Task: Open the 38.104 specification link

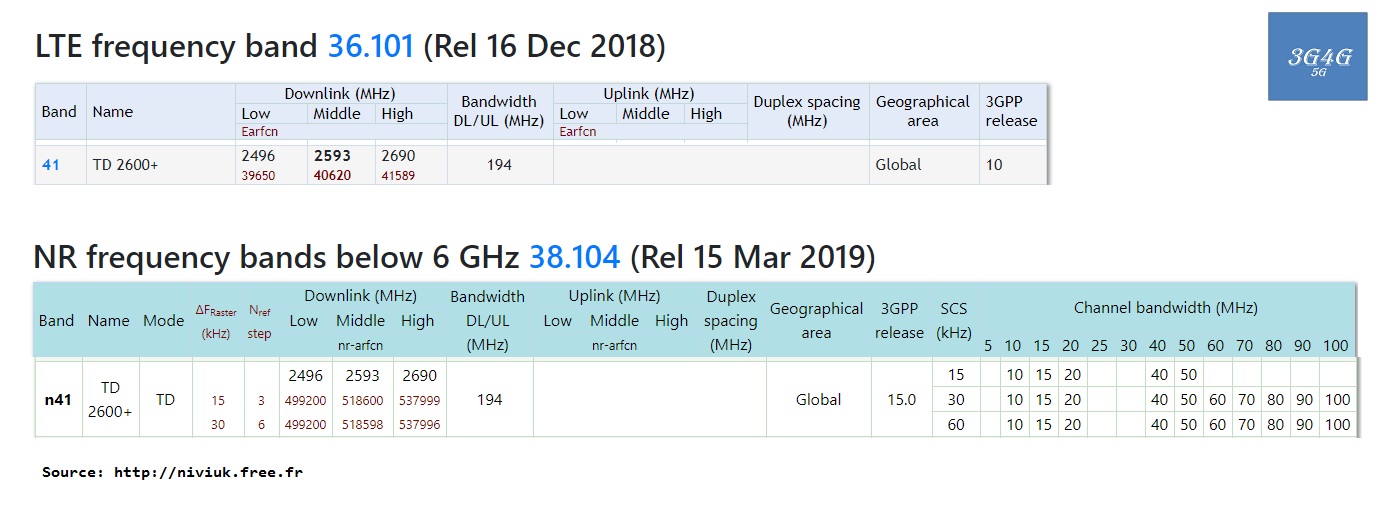Action: (574, 257)
